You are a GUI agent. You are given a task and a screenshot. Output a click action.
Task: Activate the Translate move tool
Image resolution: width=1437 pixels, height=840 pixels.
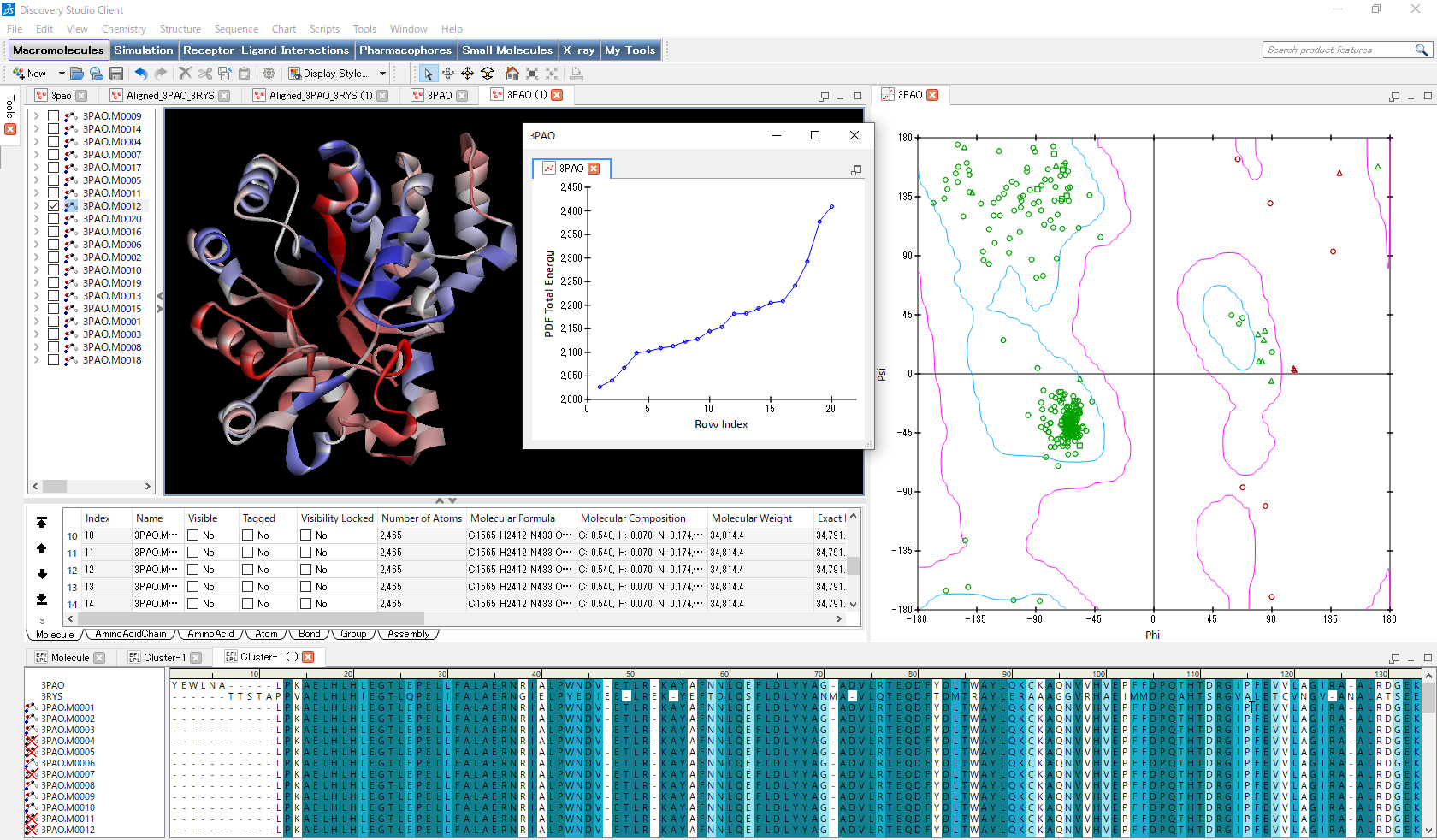pyautogui.click(x=467, y=74)
